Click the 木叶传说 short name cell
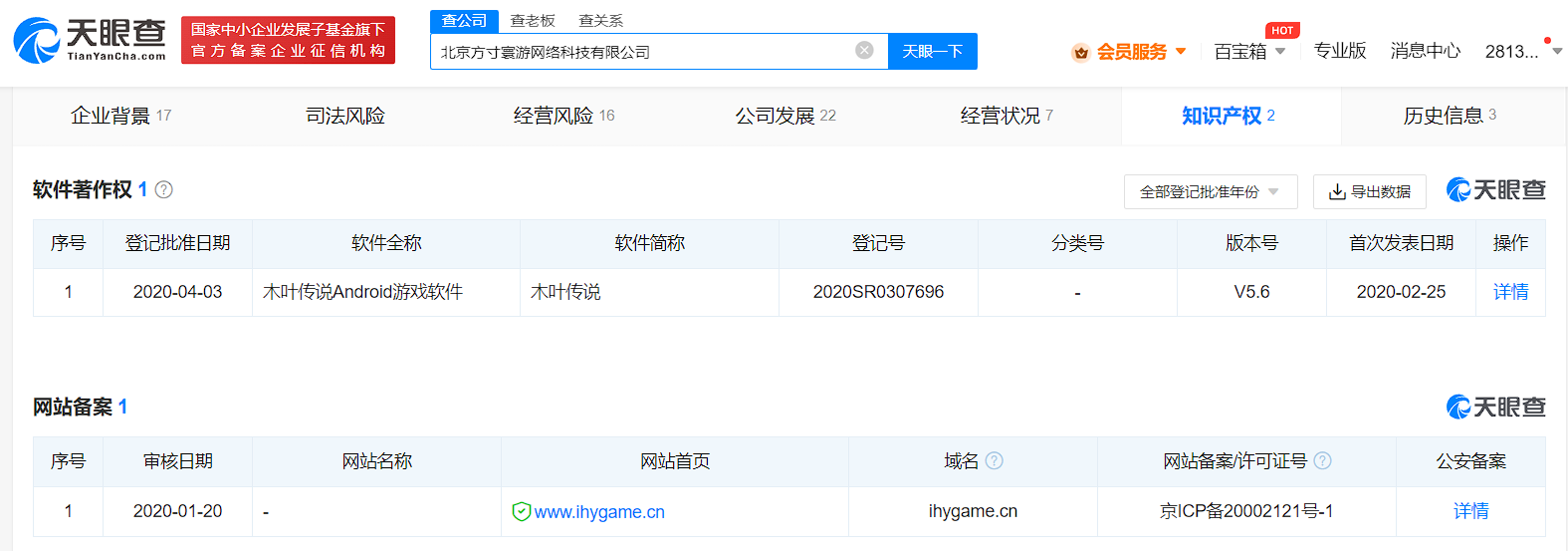This screenshot has width=1568, height=551. (x=649, y=292)
